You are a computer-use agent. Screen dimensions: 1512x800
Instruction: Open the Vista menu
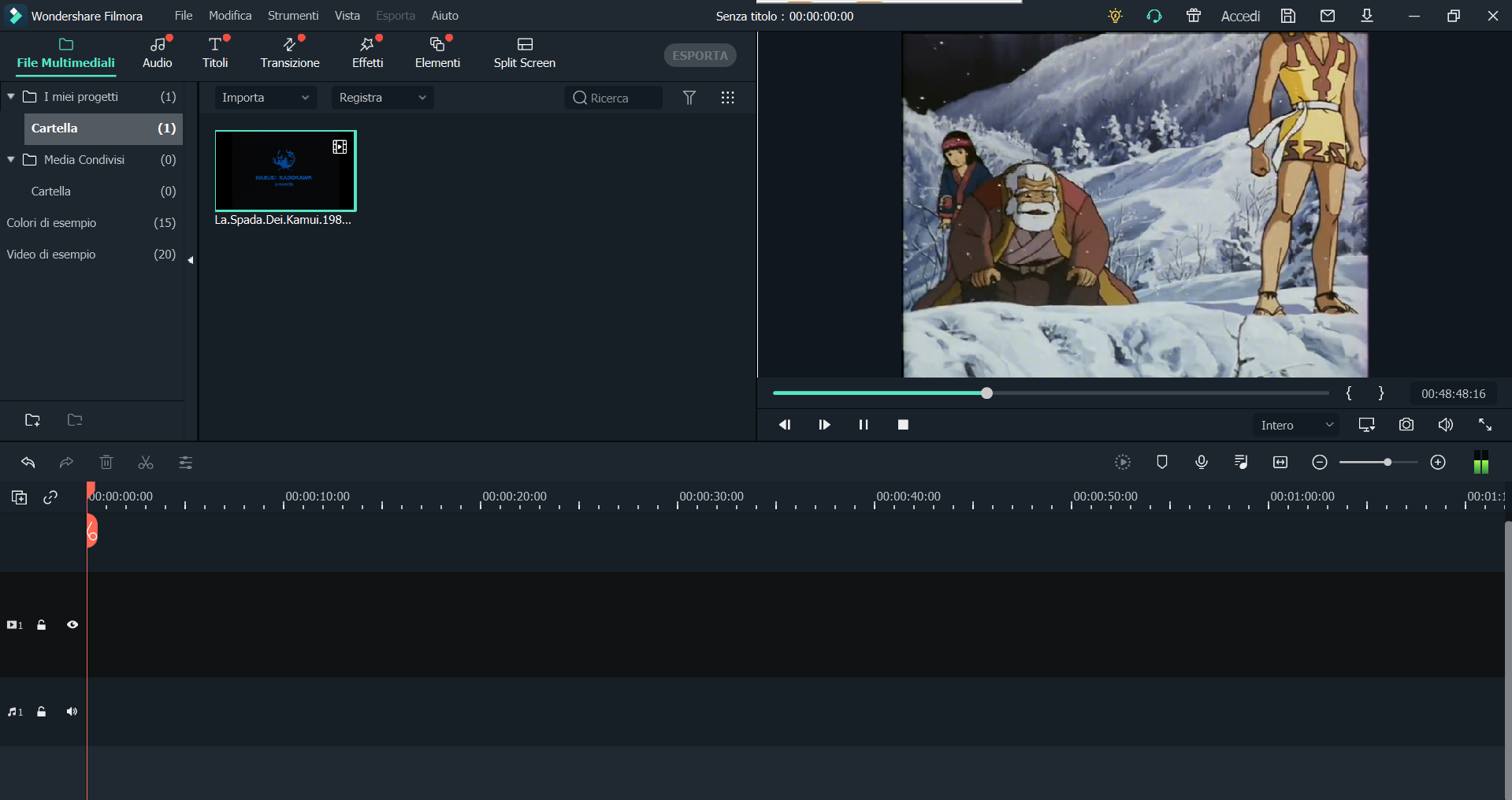click(347, 16)
